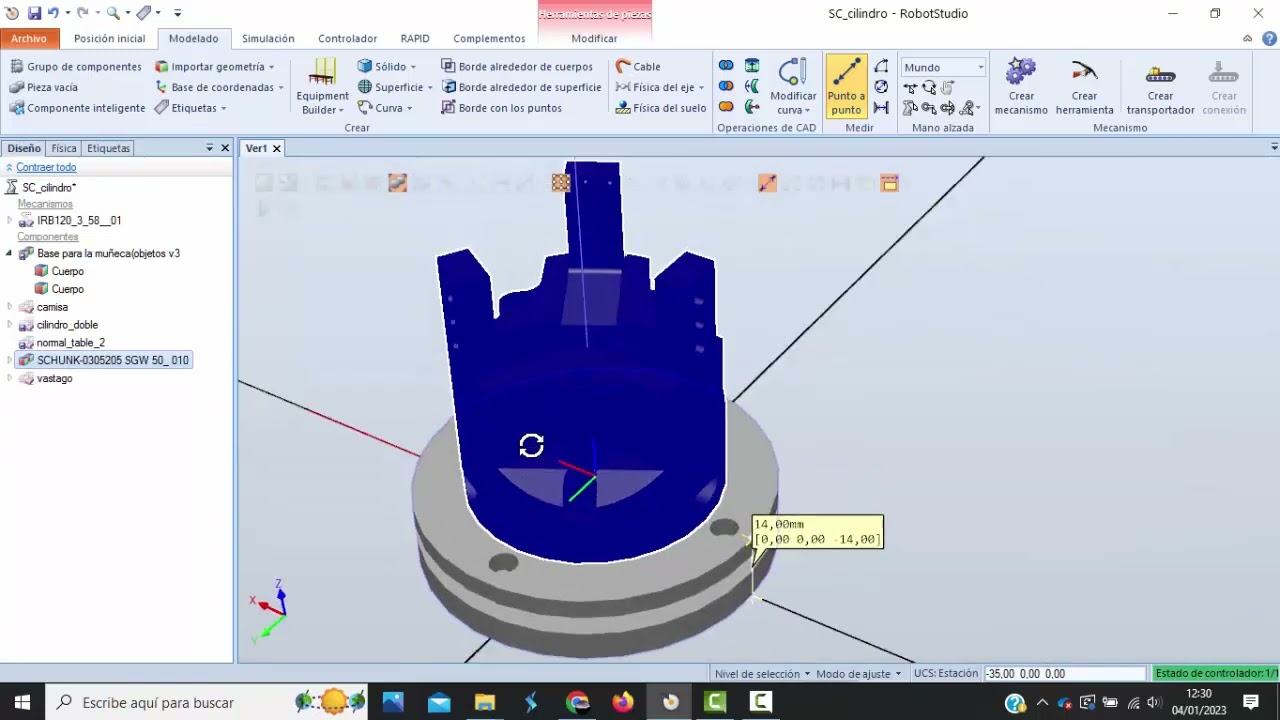Image resolution: width=1280 pixels, height=720 pixels.
Task: Switch to Modificar ribbon tab
Action: click(594, 38)
